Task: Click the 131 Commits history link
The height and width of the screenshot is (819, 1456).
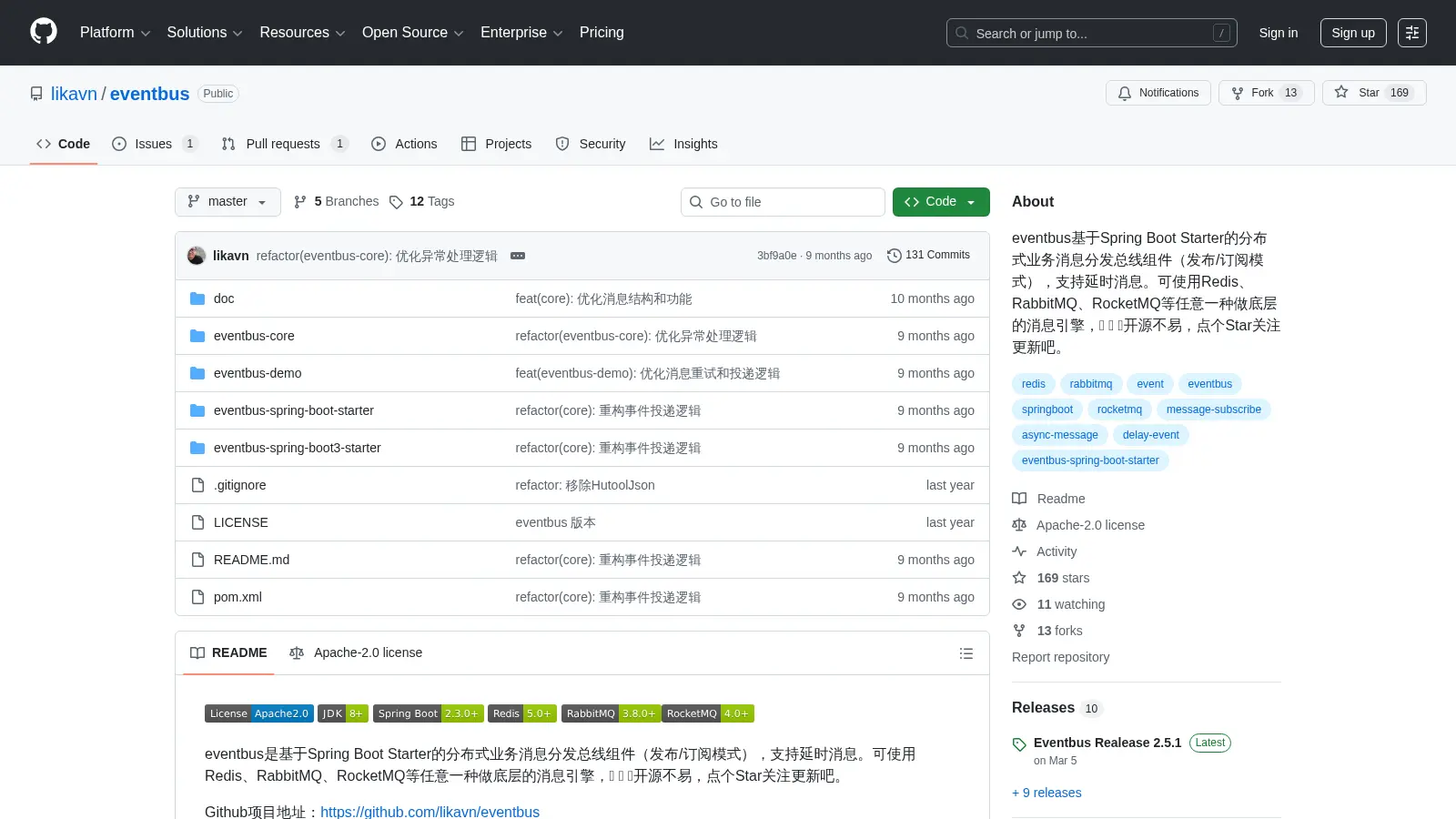Action: click(928, 255)
